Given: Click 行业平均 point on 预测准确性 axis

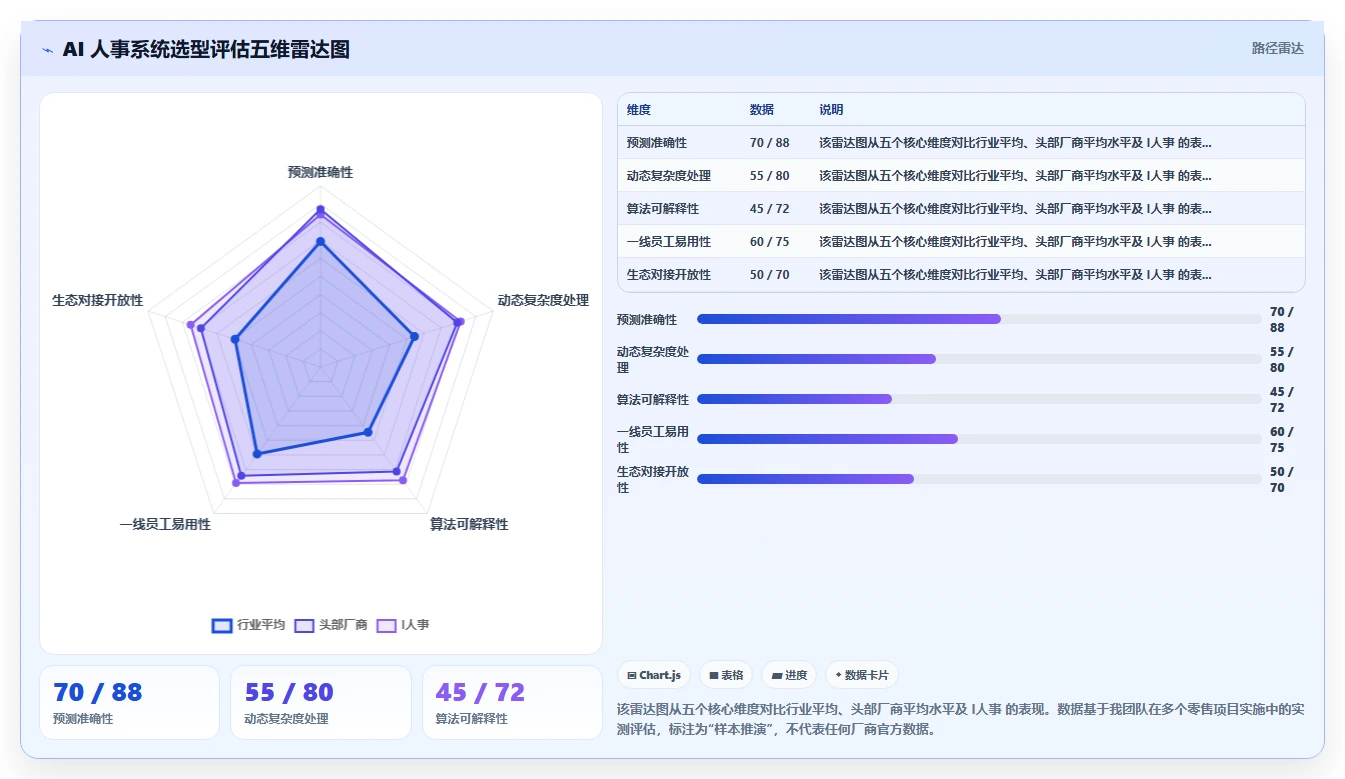Looking at the screenshot, I should [320, 241].
